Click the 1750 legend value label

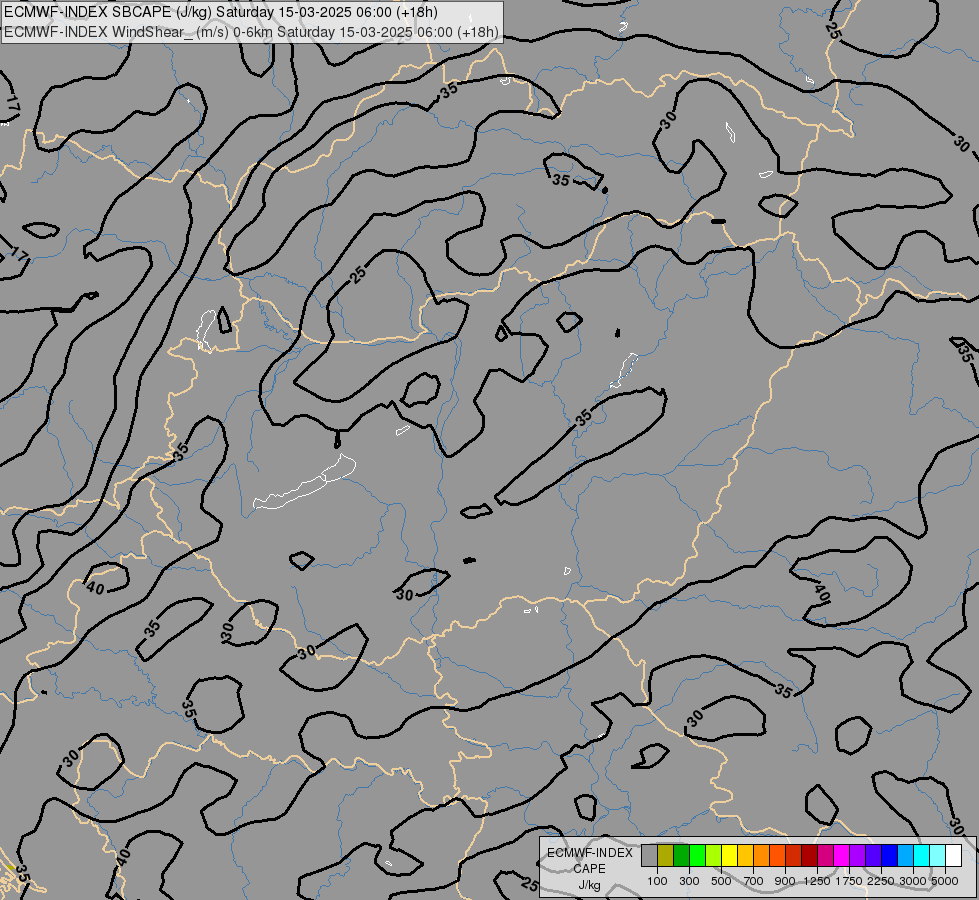849,881
